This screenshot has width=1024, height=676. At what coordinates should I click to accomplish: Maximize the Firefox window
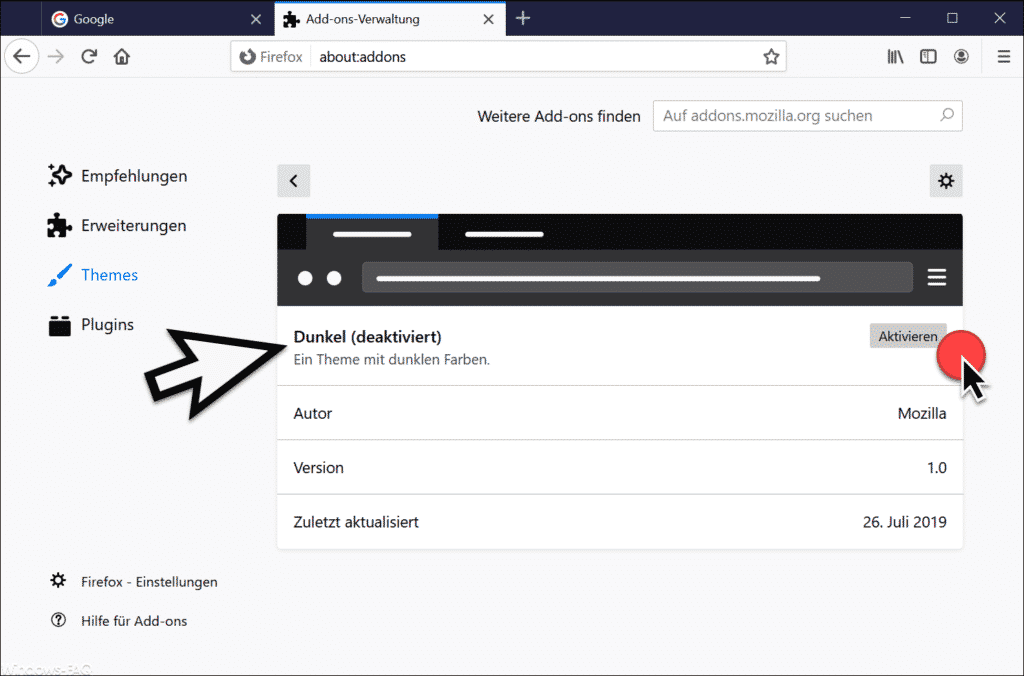(x=952, y=18)
